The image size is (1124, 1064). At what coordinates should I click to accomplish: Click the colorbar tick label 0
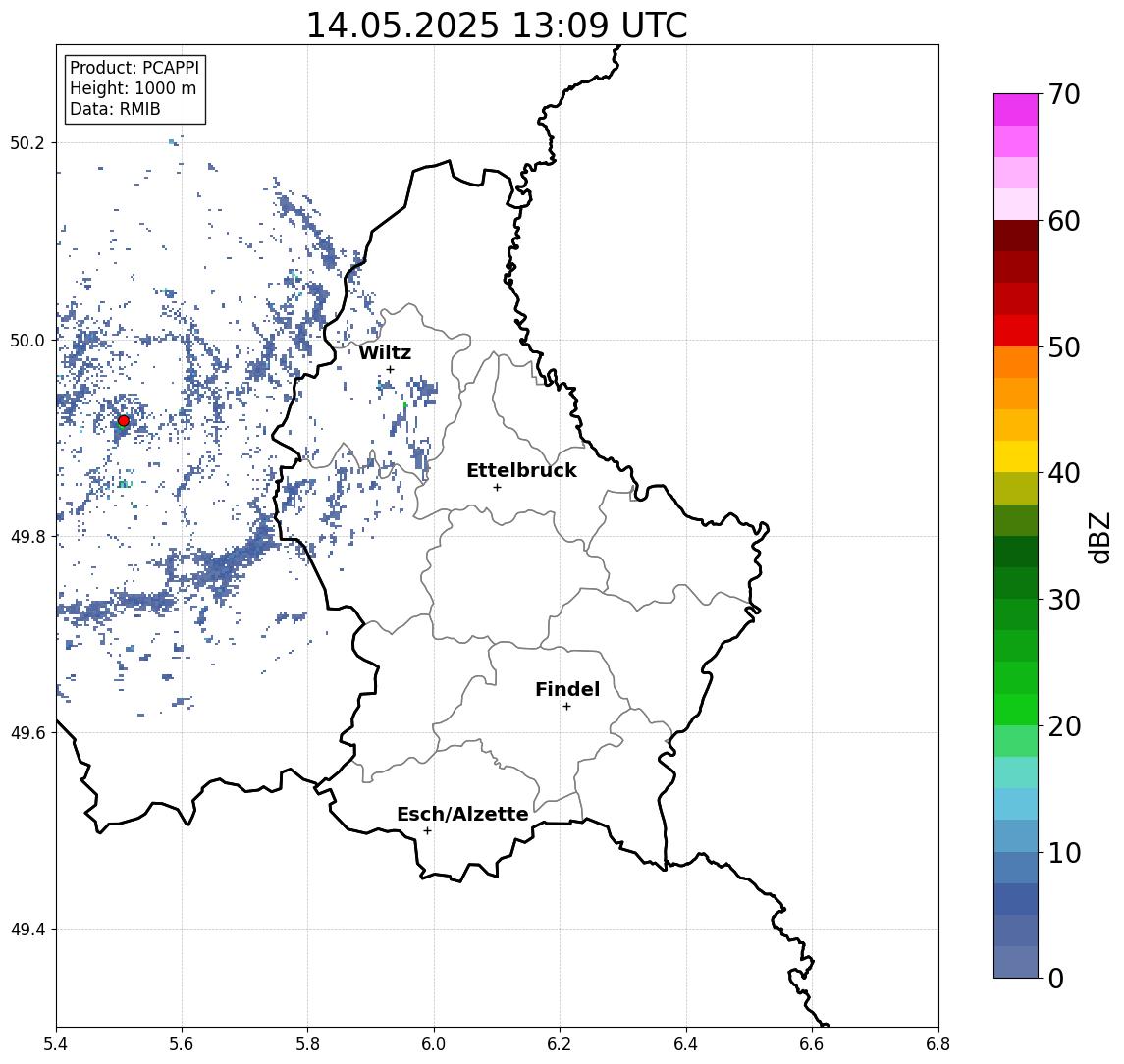1056,978
